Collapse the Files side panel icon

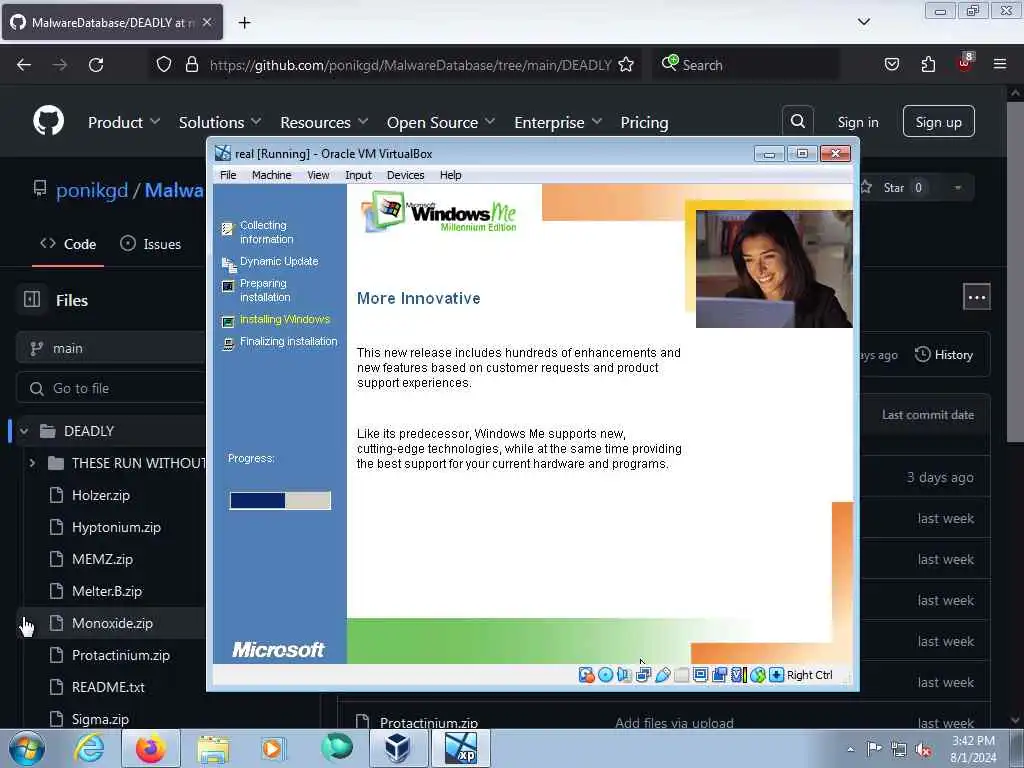(32, 300)
